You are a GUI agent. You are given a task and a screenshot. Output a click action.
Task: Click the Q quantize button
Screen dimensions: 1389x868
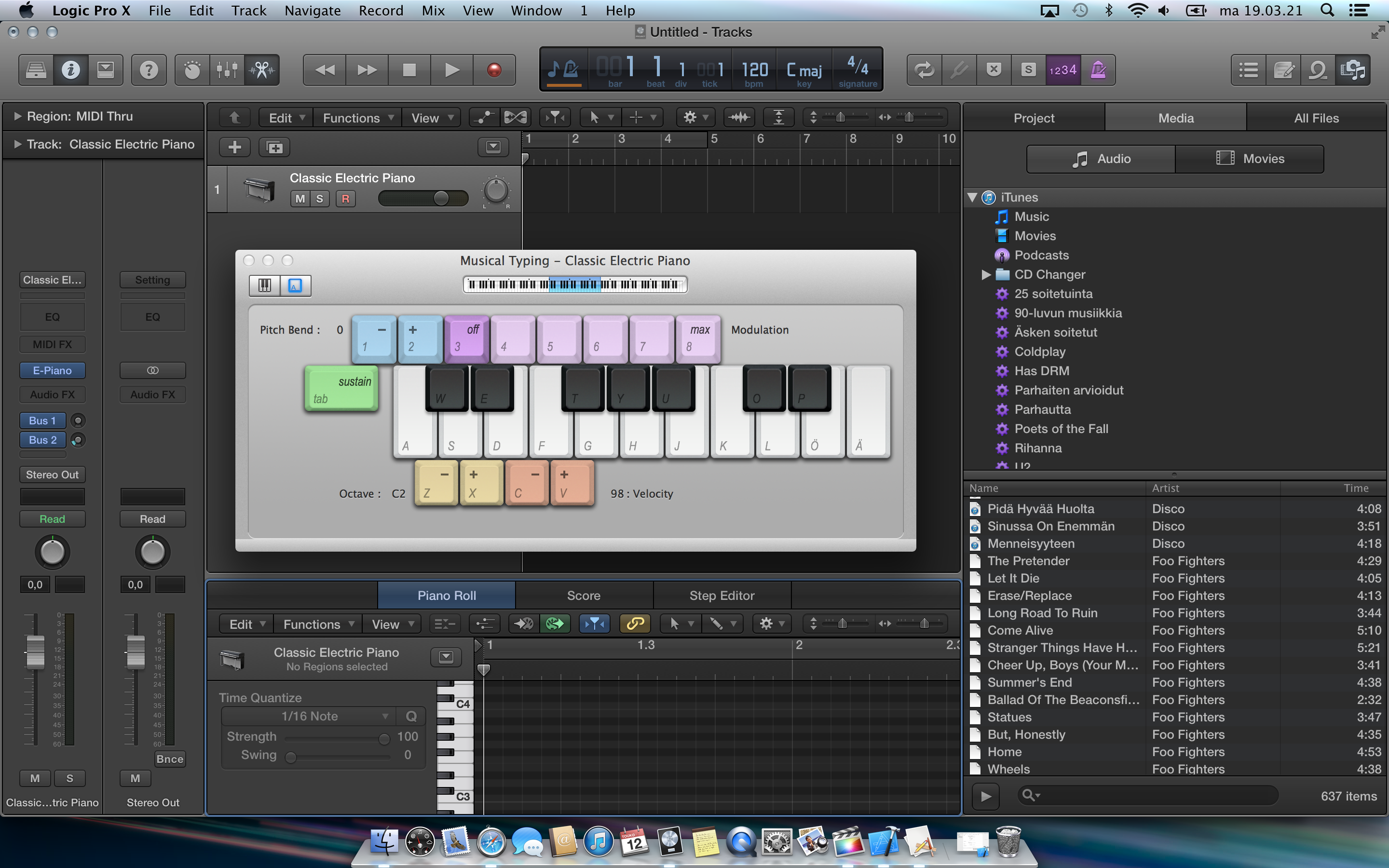411,716
